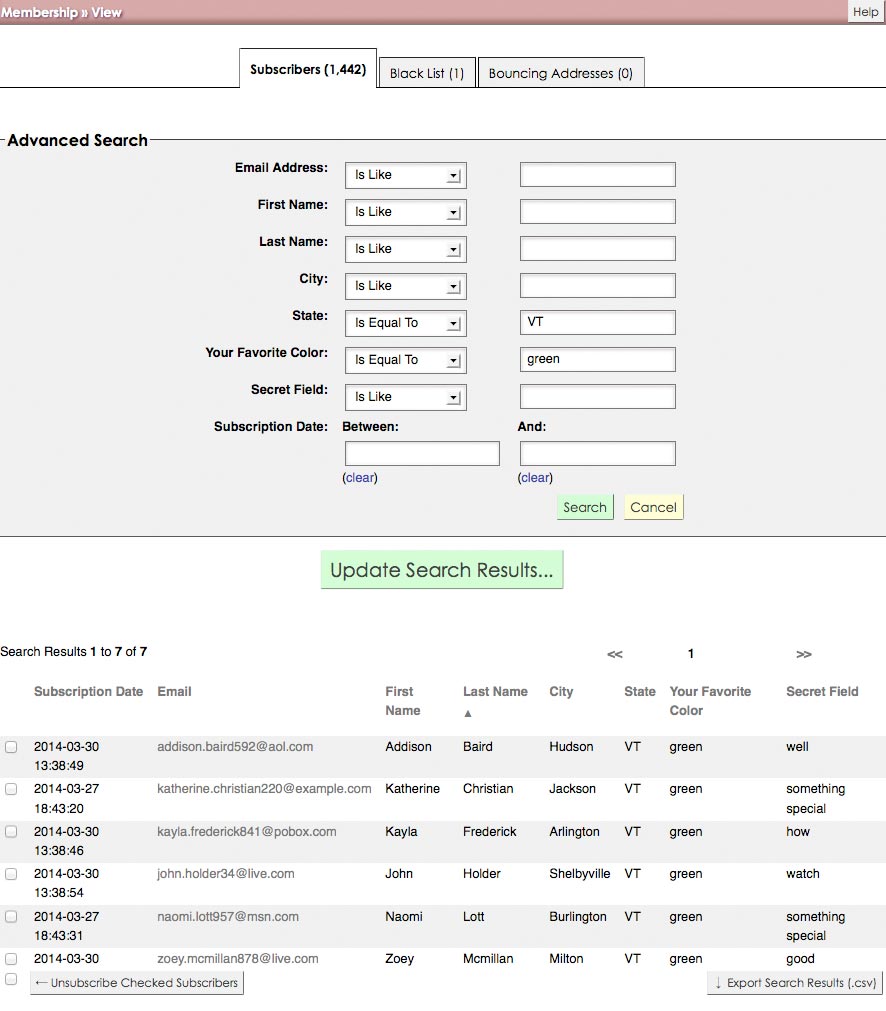The height and width of the screenshot is (1011, 886).
Task: Click Update Search Results button
Action: (442, 570)
